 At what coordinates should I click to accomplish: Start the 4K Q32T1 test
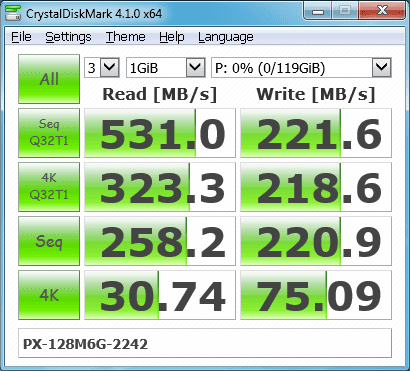coord(49,187)
